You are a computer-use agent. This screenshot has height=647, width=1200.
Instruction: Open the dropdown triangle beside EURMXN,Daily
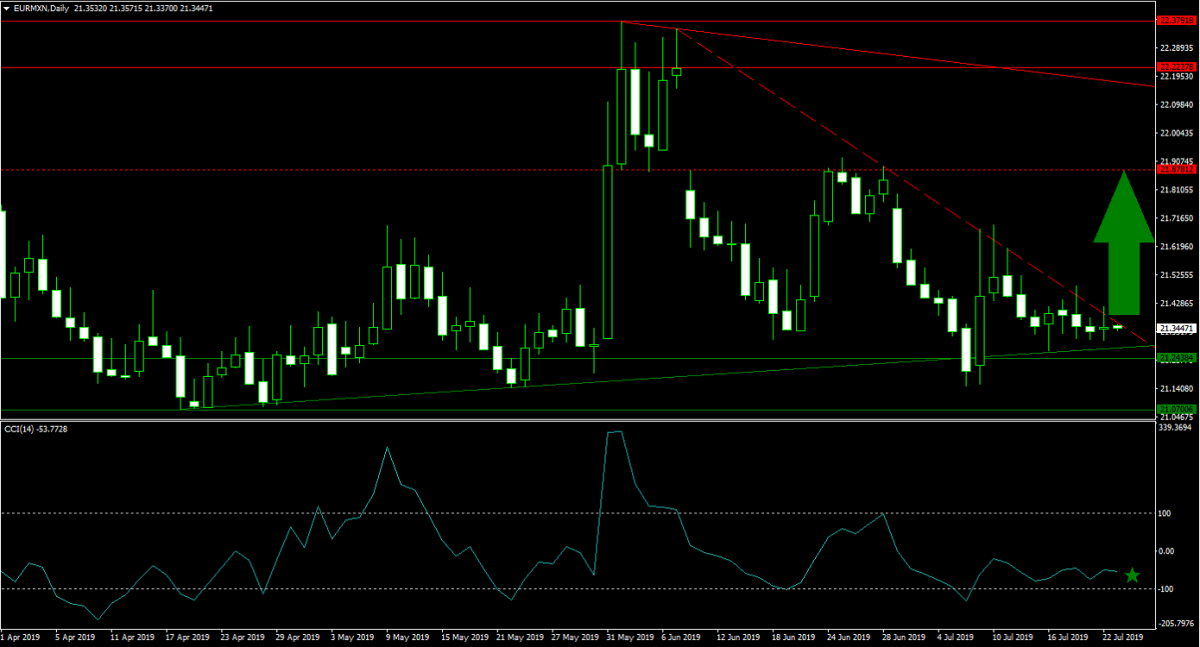tap(8, 6)
